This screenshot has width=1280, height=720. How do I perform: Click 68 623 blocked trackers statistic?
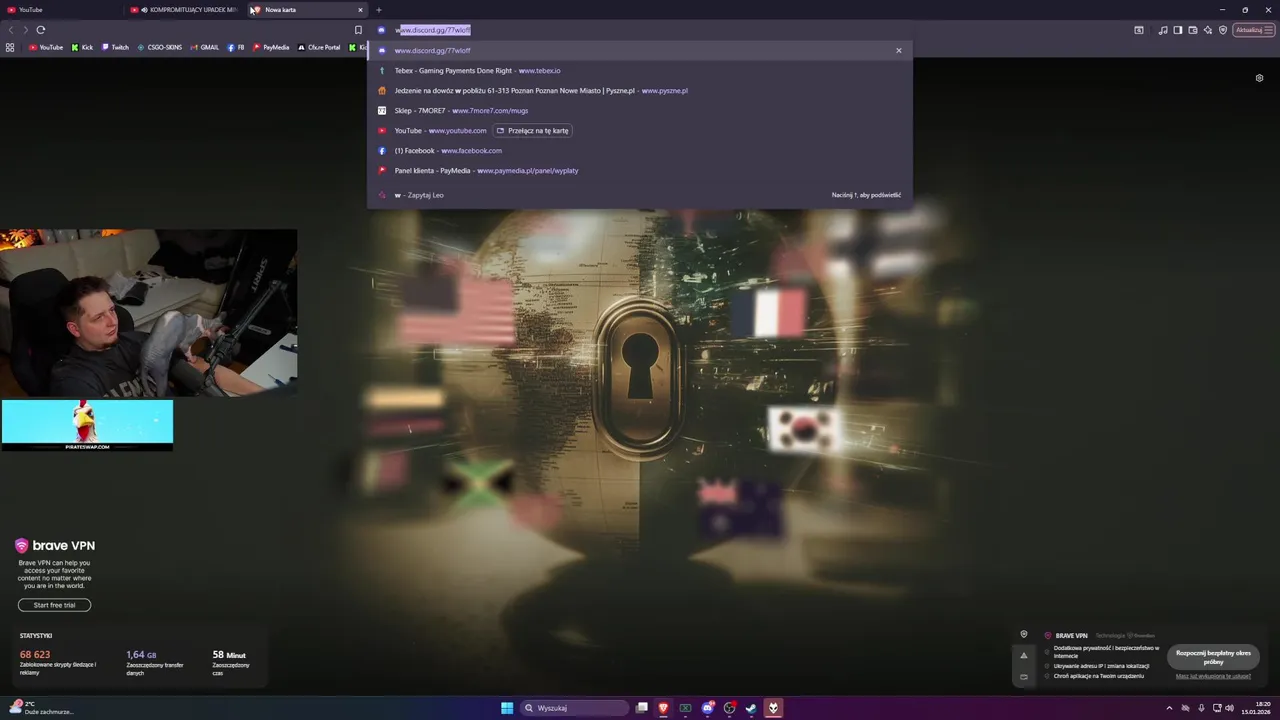58,661
